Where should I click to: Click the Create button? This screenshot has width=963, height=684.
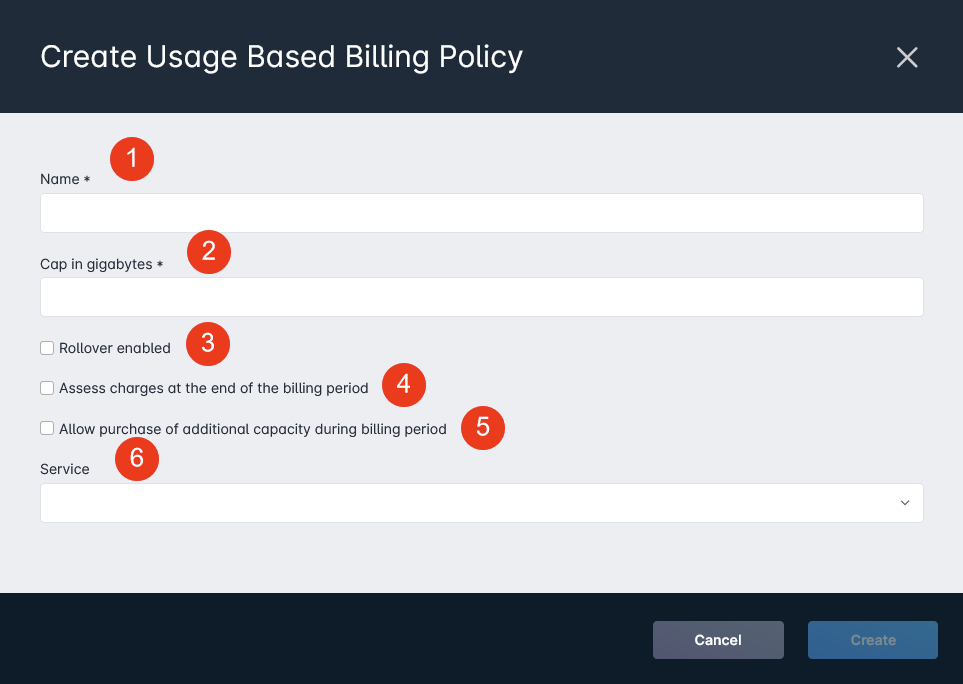click(x=873, y=640)
